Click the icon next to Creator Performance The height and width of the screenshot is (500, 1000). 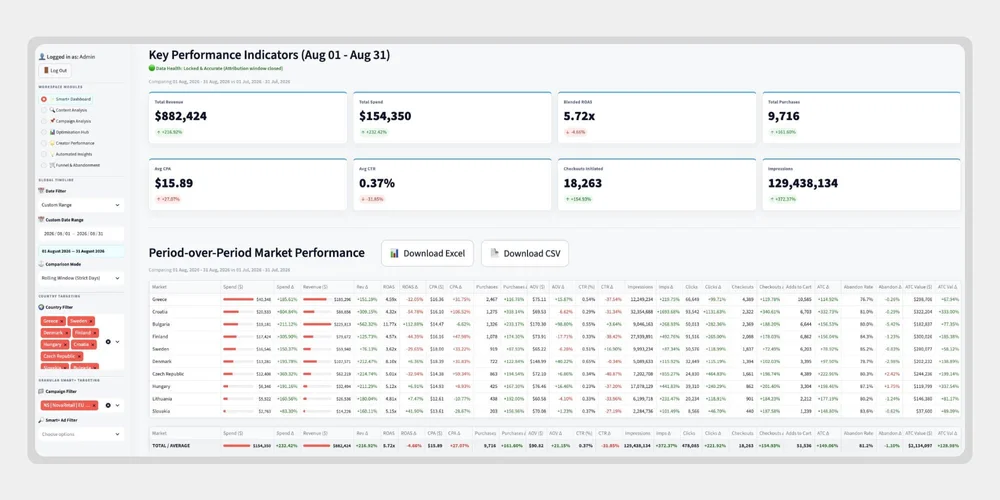pos(53,143)
